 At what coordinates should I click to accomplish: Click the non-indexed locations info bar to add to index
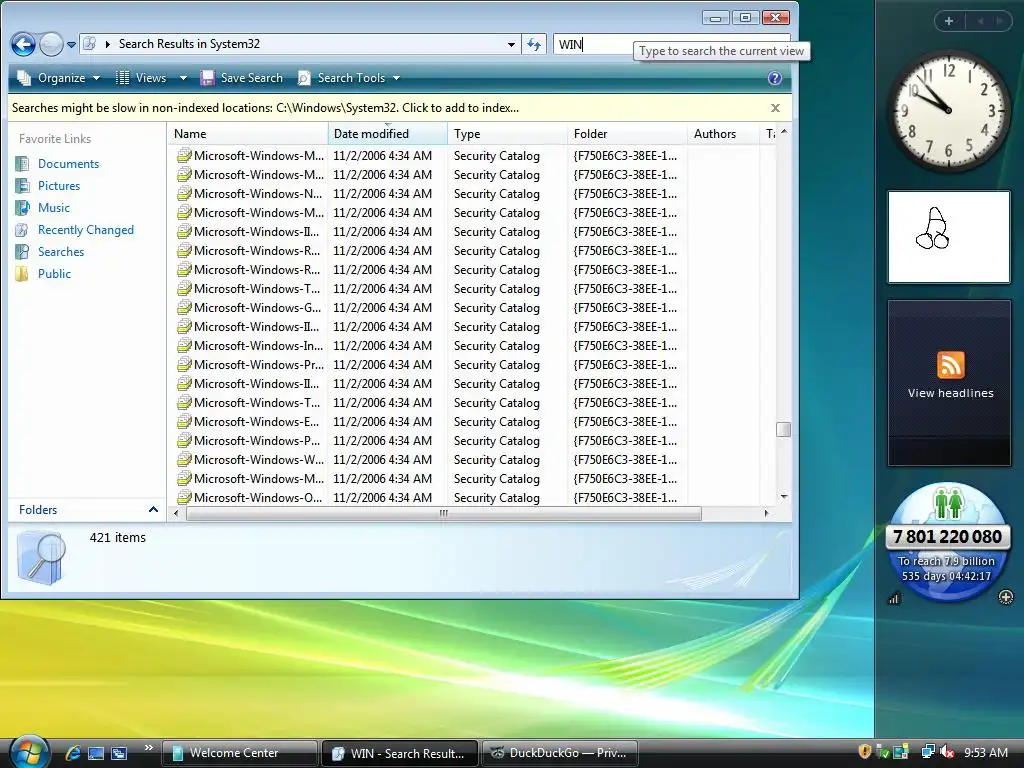(x=265, y=108)
